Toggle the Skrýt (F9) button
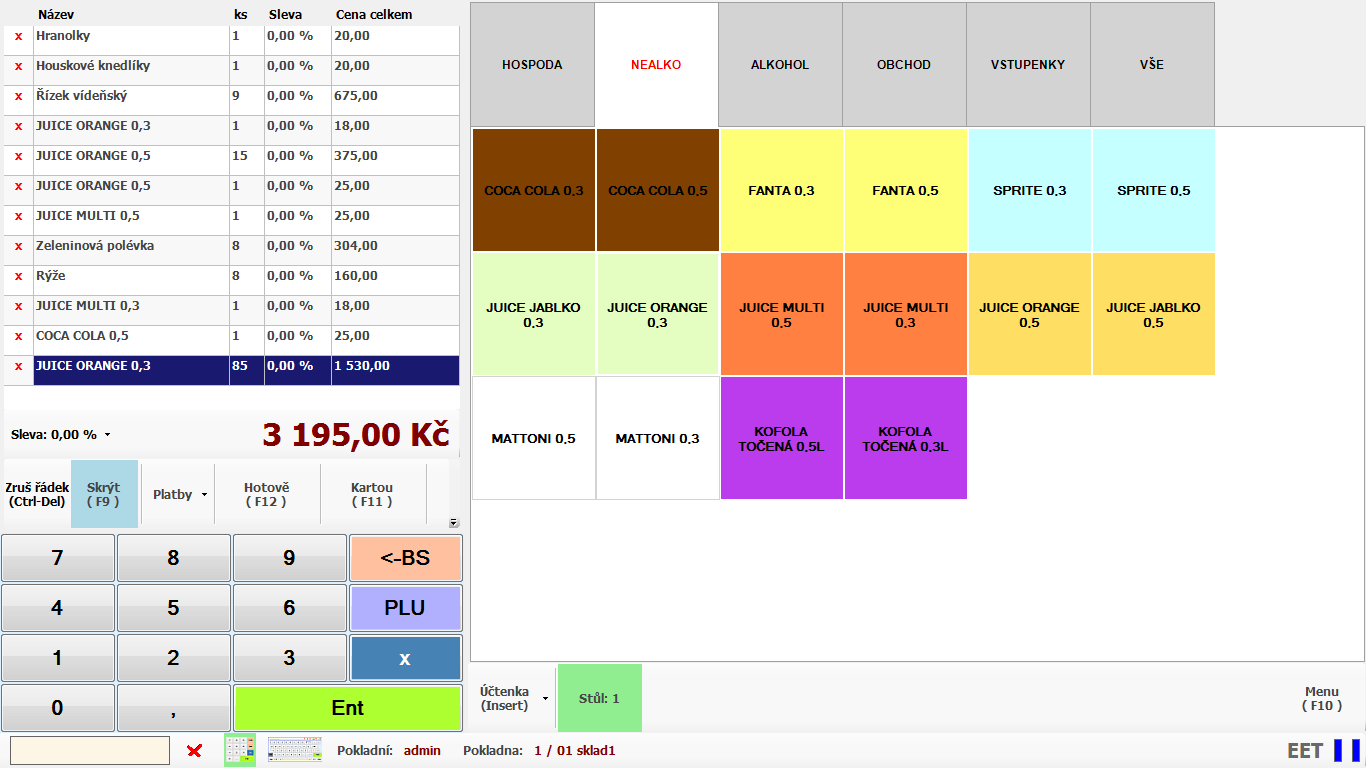Viewport: 1366px width, 768px height. (x=104, y=494)
